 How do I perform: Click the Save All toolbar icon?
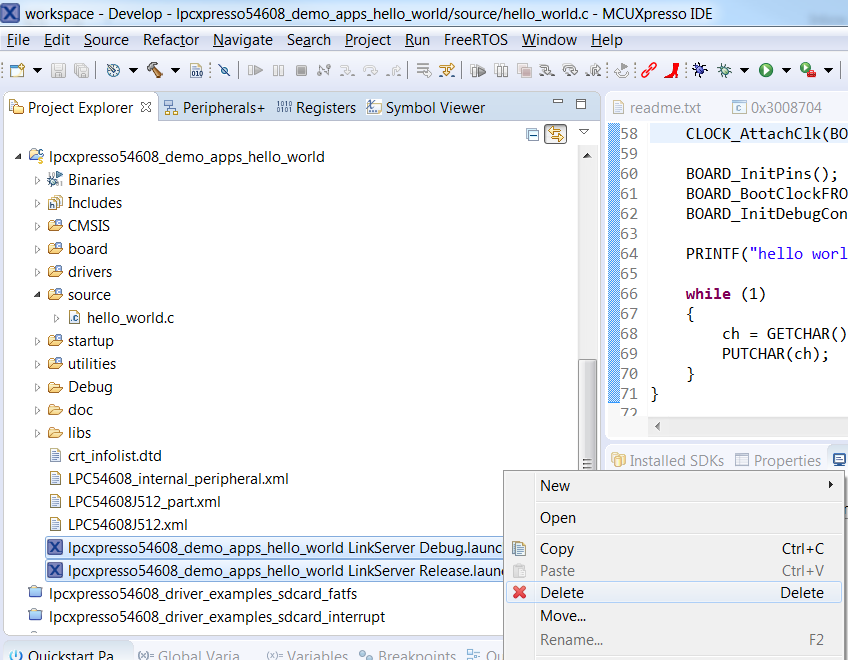click(x=81, y=70)
